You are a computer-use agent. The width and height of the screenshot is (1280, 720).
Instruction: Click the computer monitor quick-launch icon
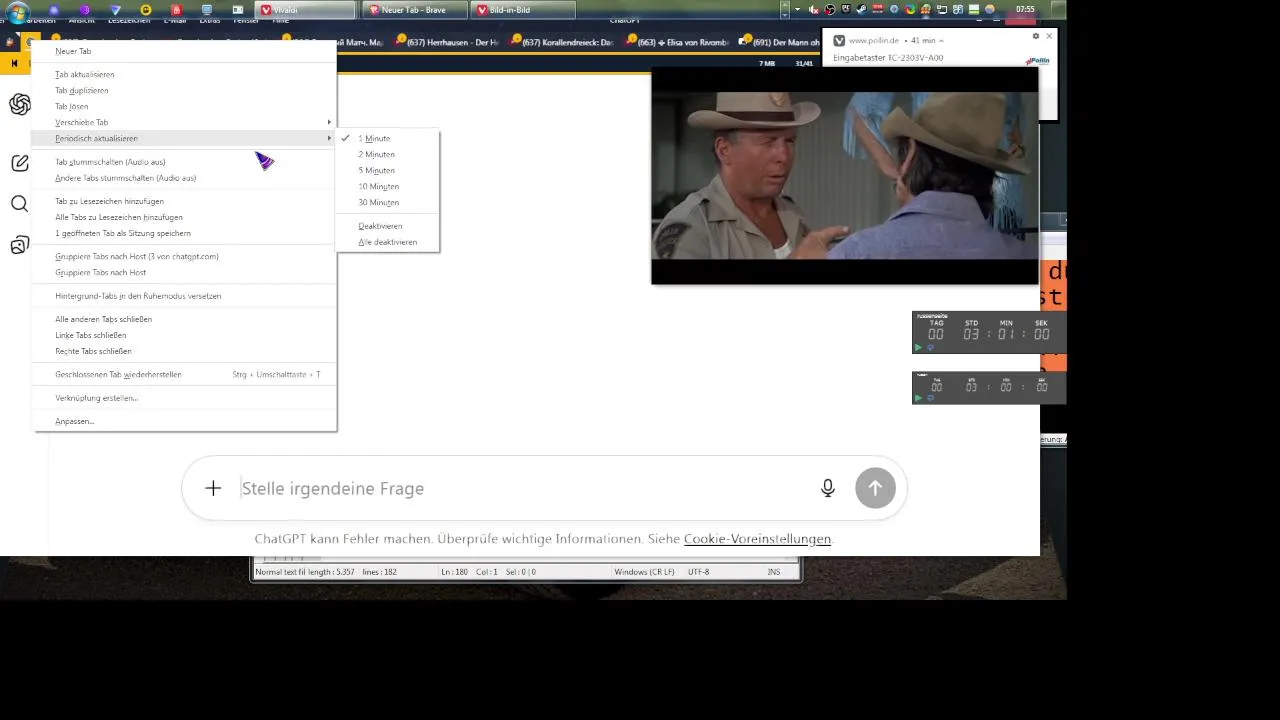click(207, 9)
